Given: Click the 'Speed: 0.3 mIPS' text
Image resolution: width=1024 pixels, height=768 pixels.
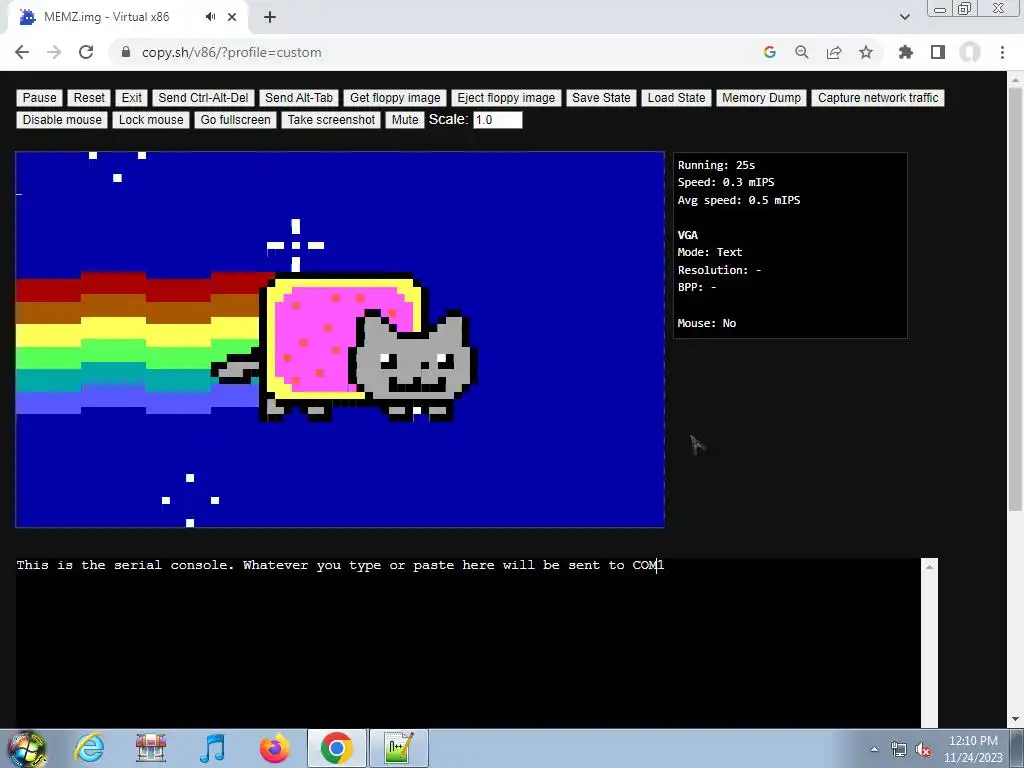Looking at the screenshot, I should 726,182.
